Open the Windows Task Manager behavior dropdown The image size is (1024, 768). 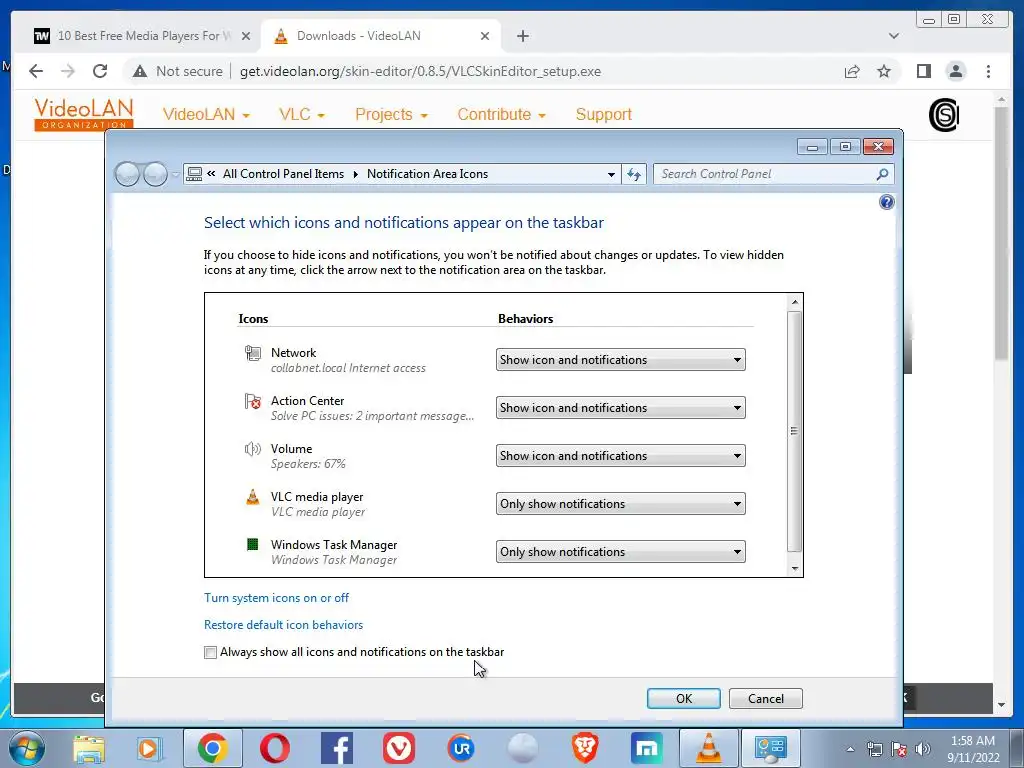click(x=620, y=552)
